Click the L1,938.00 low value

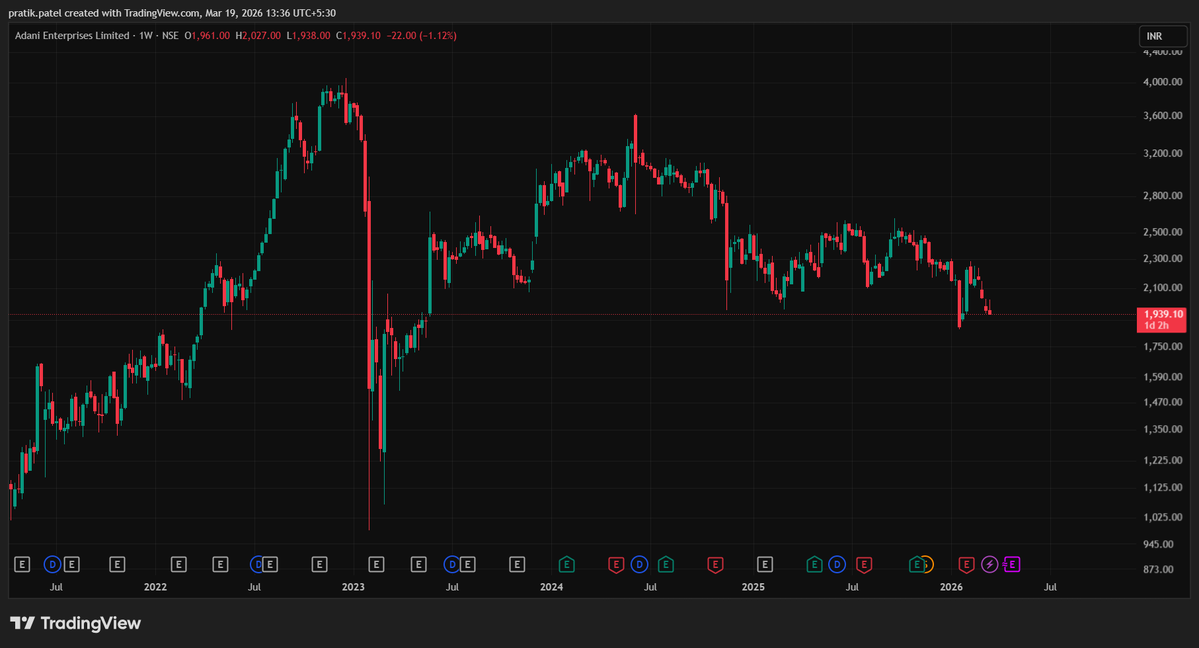(308, 35)
